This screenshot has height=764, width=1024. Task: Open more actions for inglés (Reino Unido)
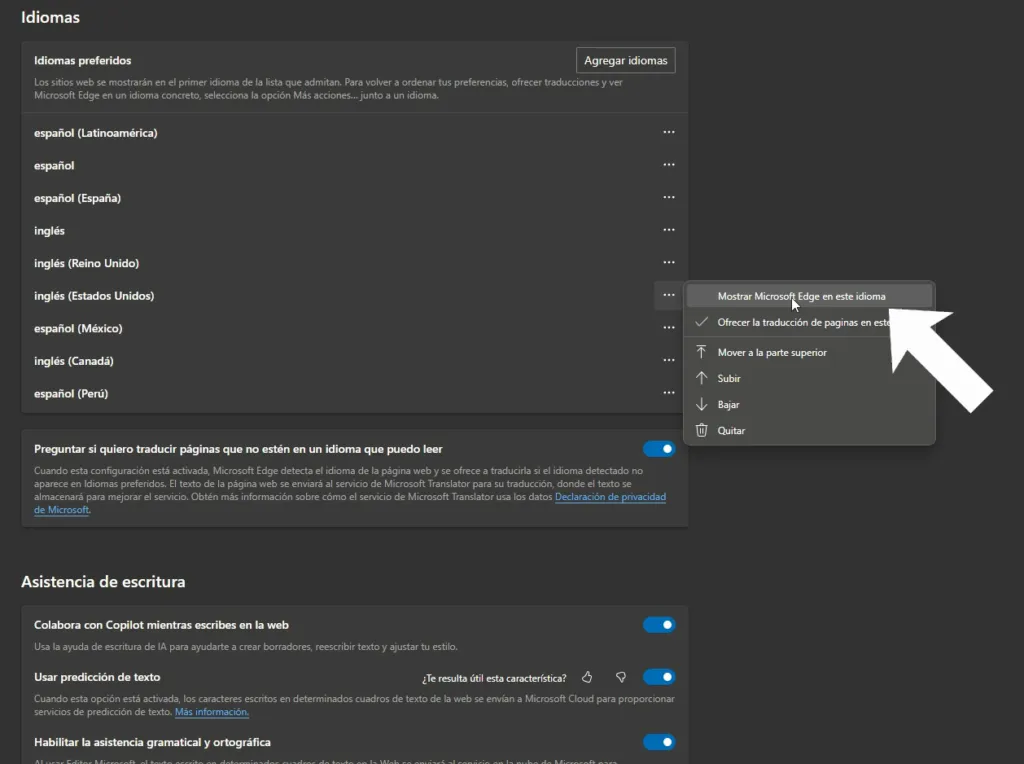pos(669,263)
